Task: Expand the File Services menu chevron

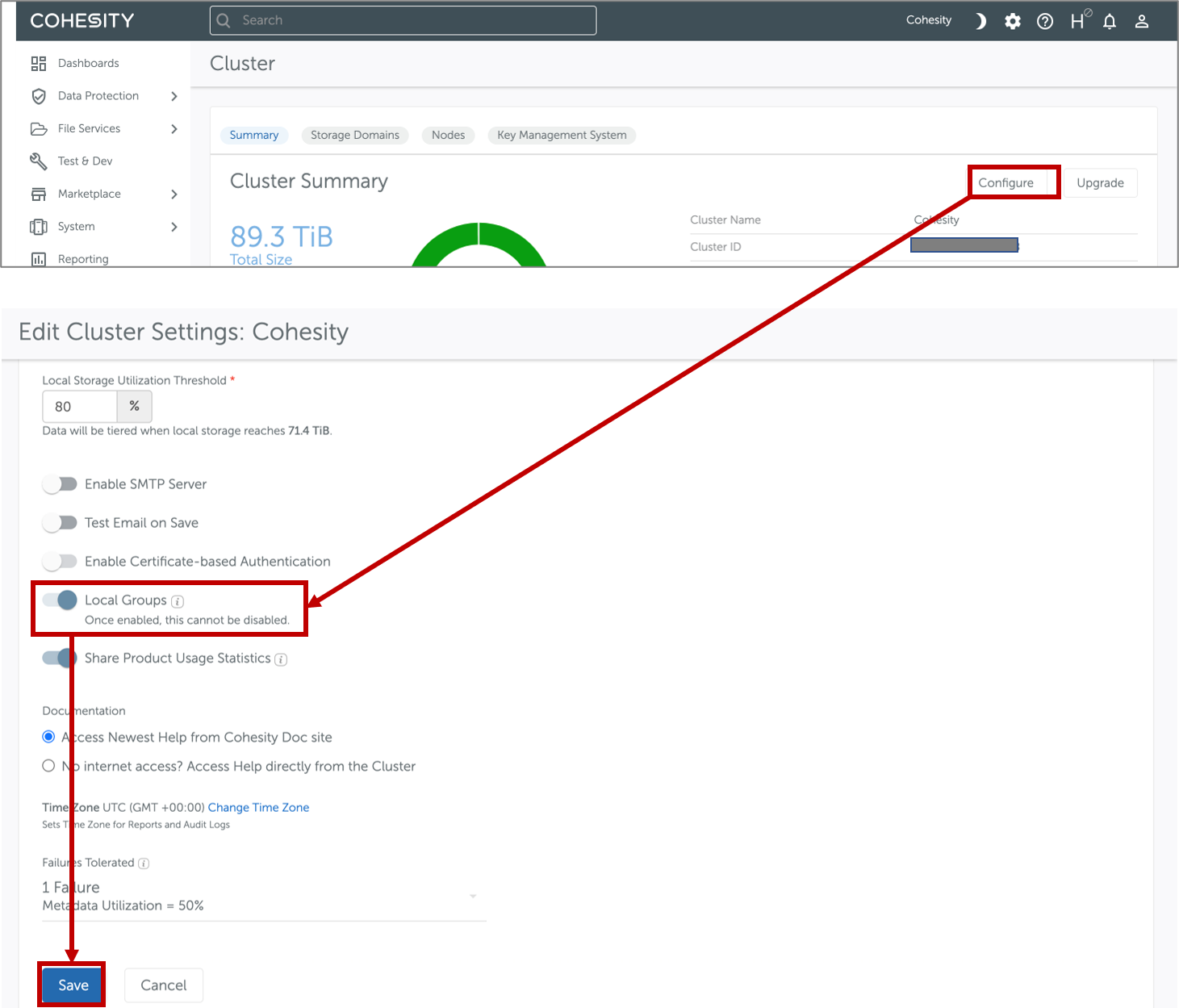Action: 174,129
